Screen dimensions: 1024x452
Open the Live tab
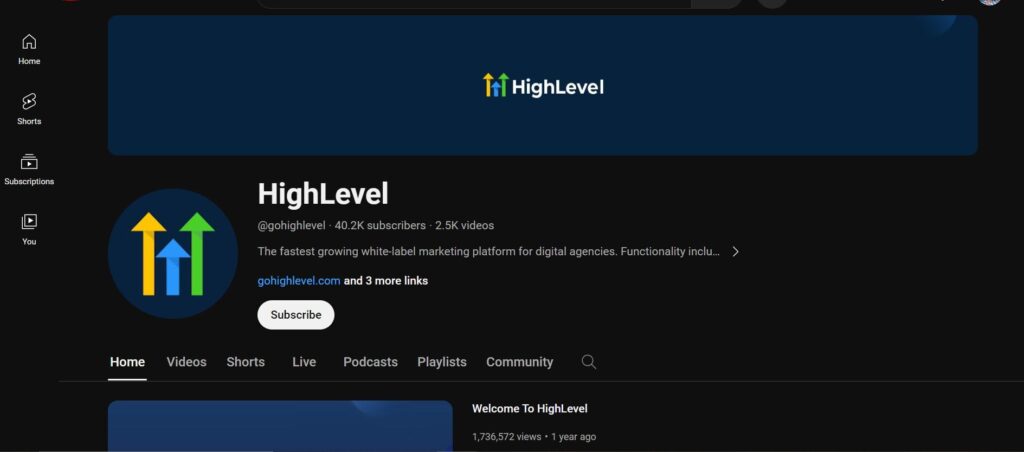click(x=304, y=362)
